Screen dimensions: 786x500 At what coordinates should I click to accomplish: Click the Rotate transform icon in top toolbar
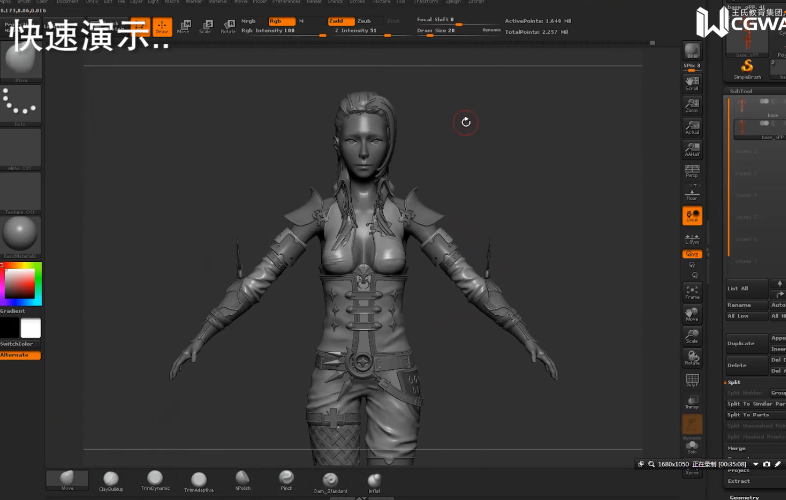[x=228, y=27]
